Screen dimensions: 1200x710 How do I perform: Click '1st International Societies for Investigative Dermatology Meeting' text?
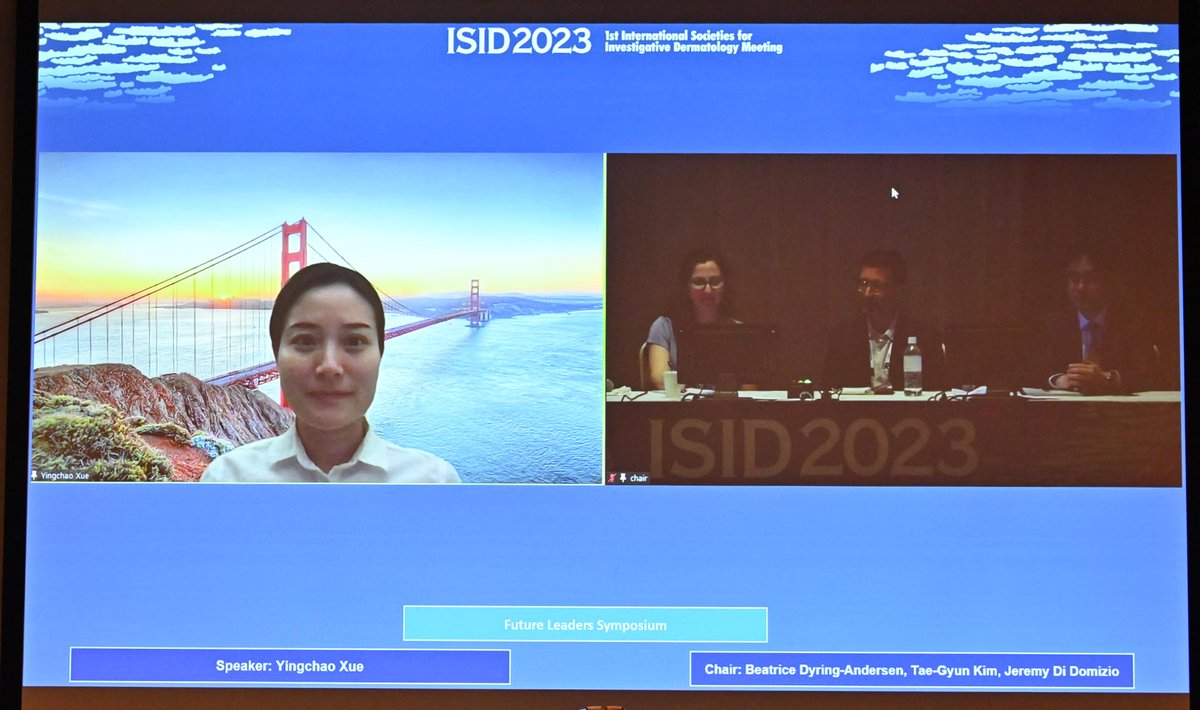point(693,41)
